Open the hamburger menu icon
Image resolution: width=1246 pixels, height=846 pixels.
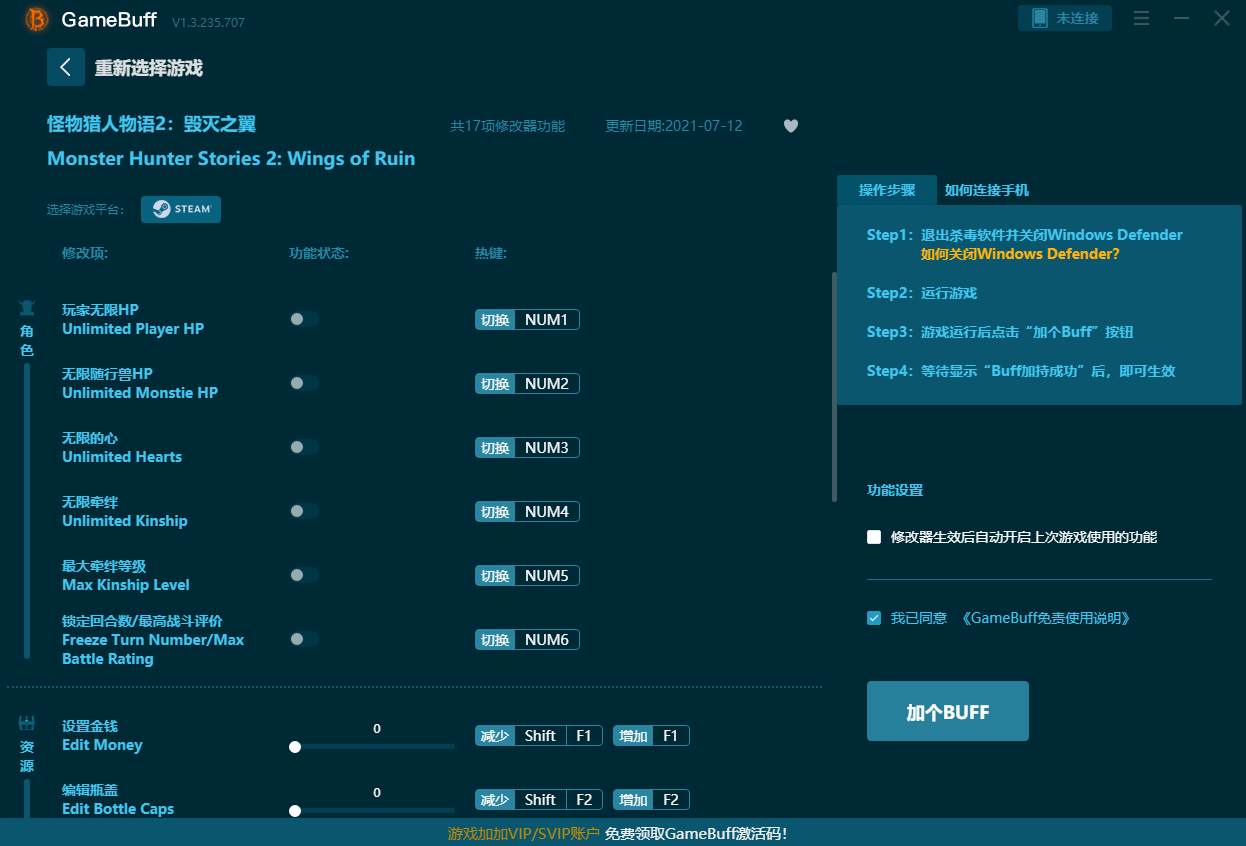[1141, 18]
